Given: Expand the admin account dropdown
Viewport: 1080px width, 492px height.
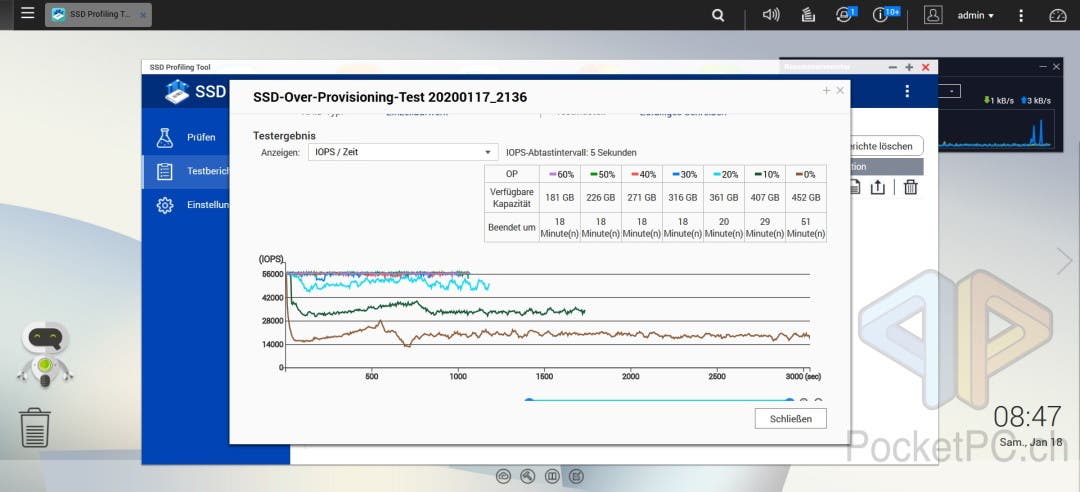Looking at the screenshot, I should coord(975,15).
